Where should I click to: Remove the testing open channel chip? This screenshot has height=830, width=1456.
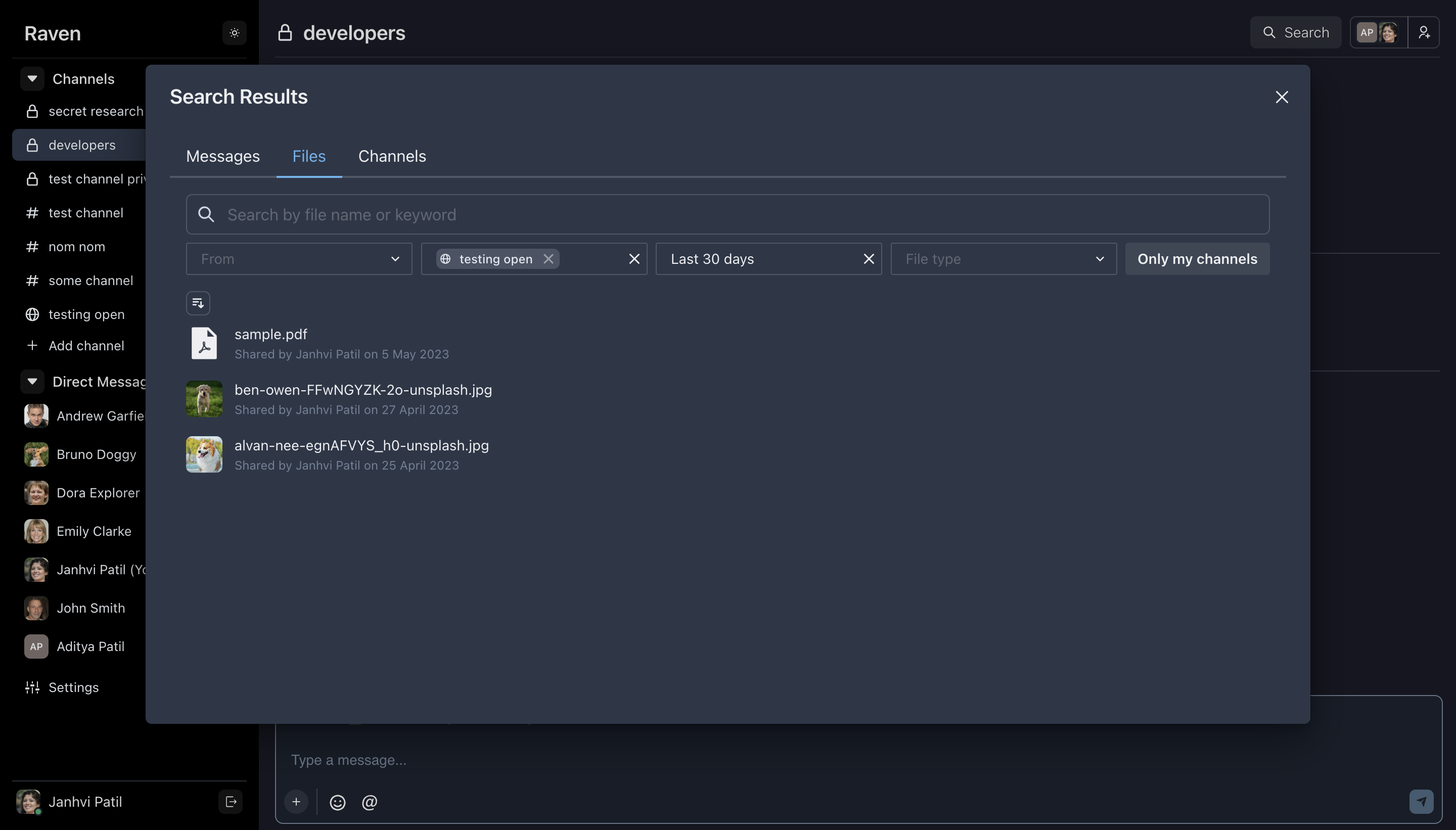549,259
